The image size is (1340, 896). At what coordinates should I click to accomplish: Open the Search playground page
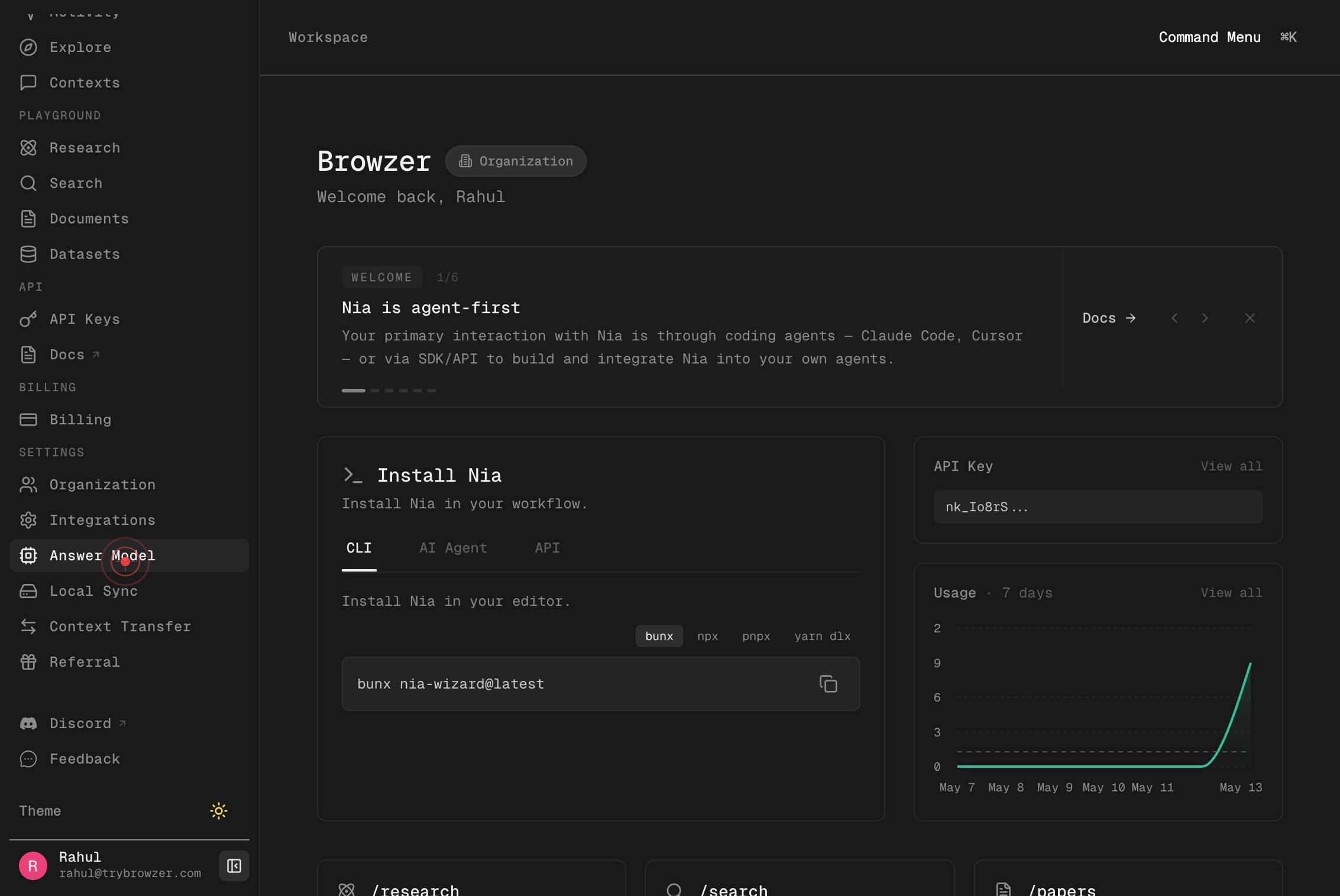130,183
